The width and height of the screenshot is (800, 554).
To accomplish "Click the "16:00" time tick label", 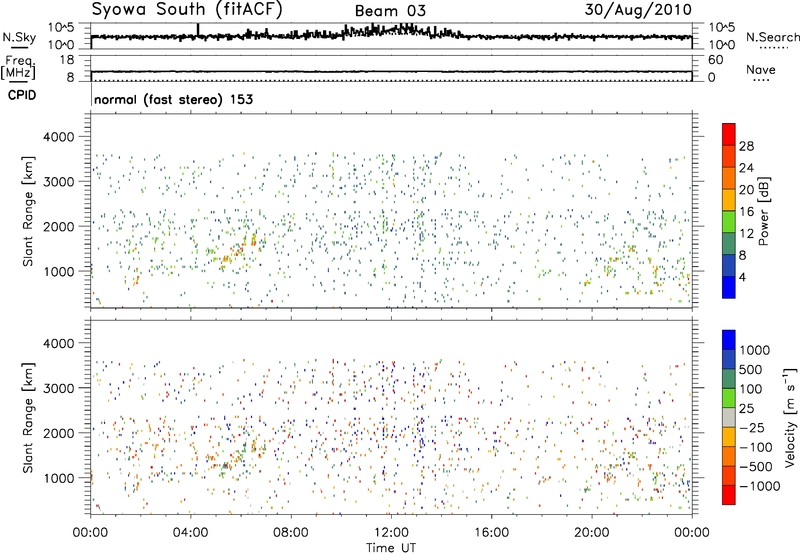I will pos(491,533).
